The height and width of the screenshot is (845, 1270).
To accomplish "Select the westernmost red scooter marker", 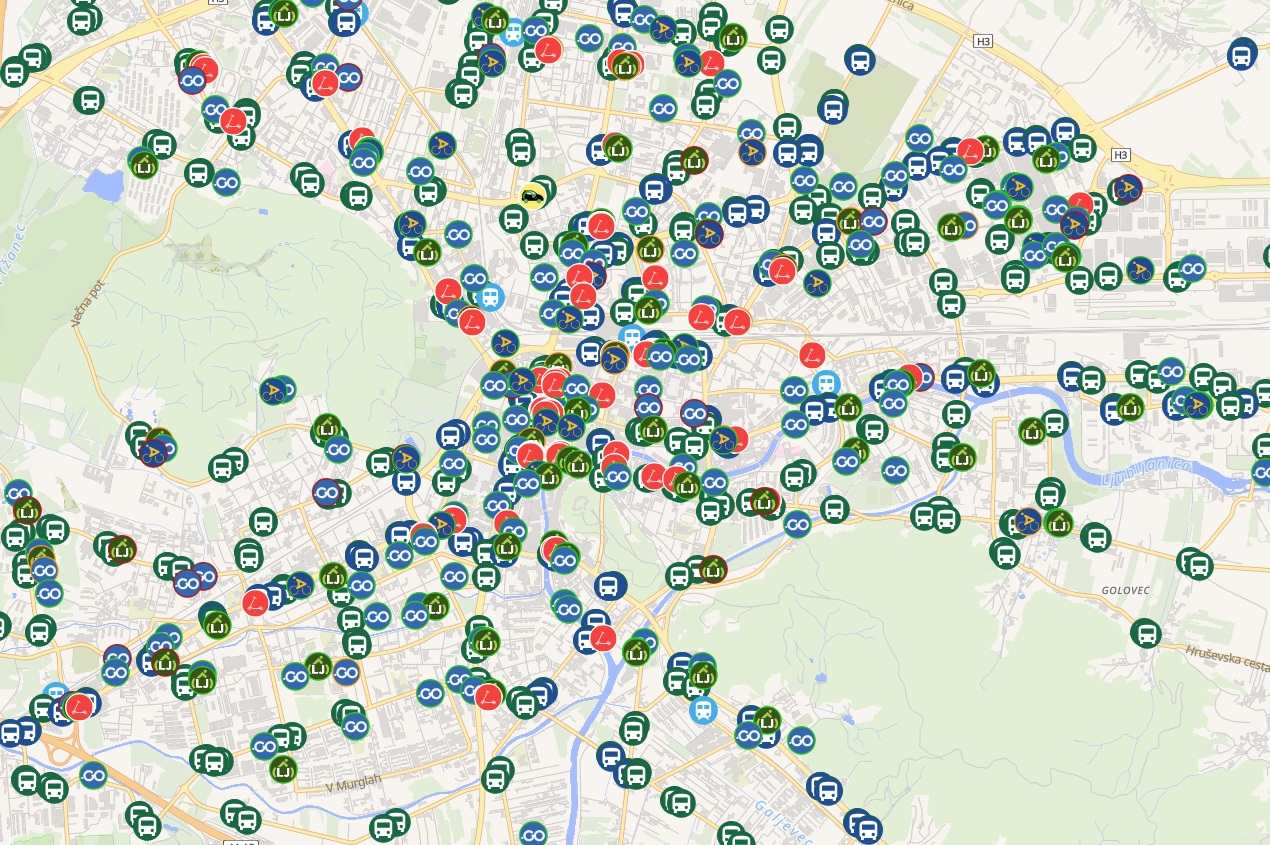I will 79,706.
